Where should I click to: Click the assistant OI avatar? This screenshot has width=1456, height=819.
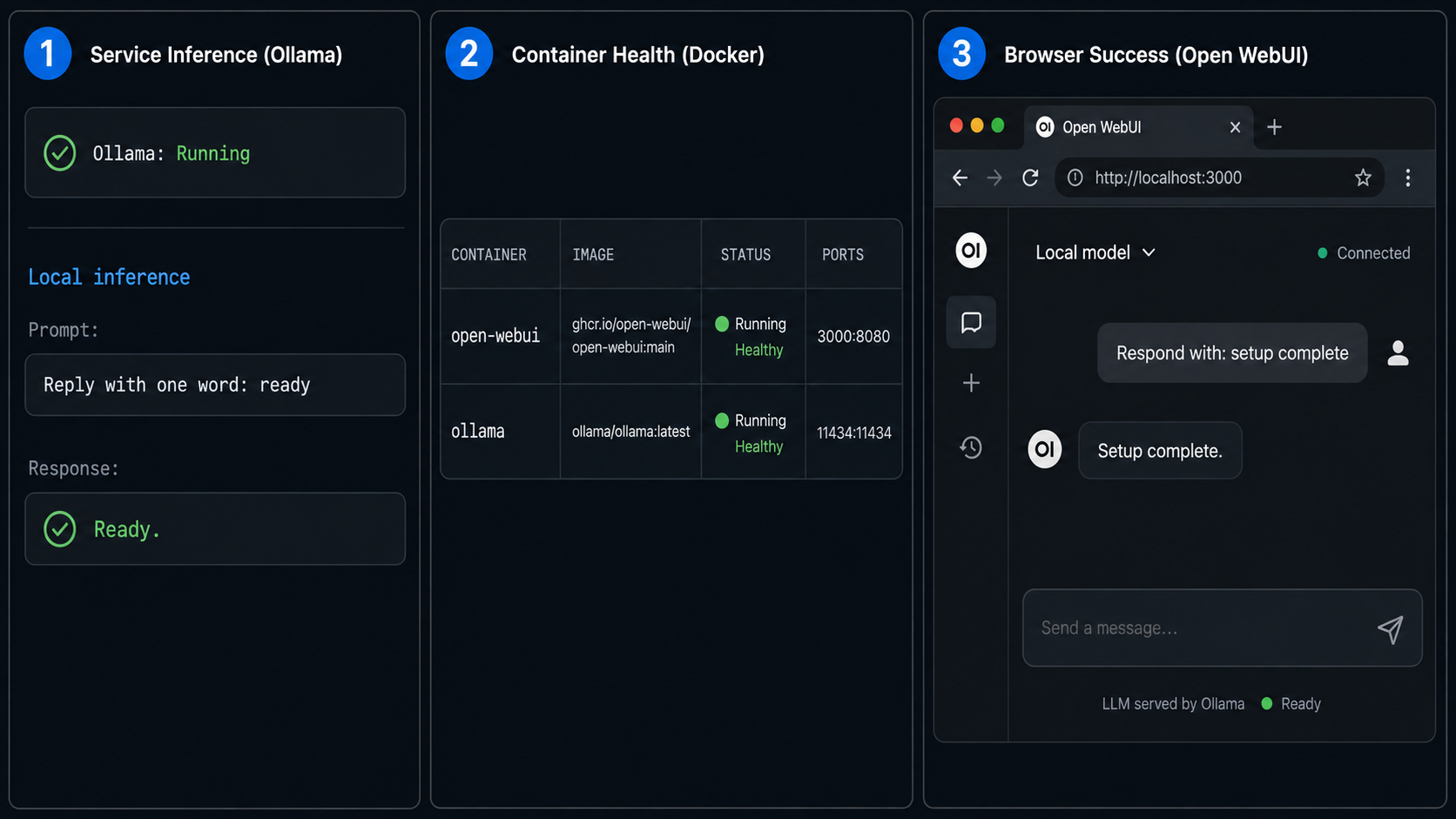[1045, 449]
